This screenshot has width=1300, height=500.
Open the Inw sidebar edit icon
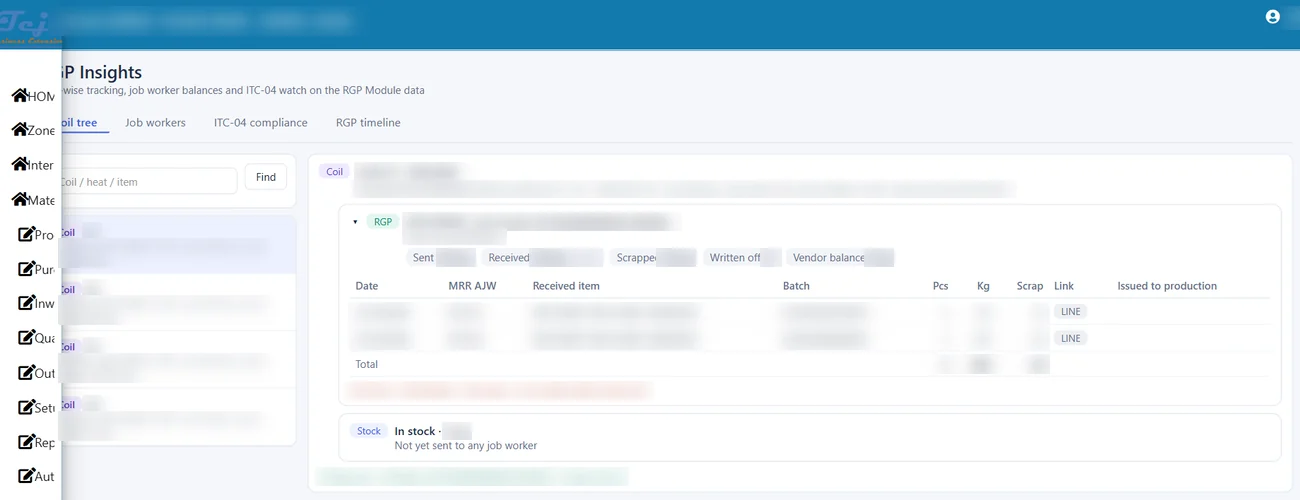coord(27,303)
